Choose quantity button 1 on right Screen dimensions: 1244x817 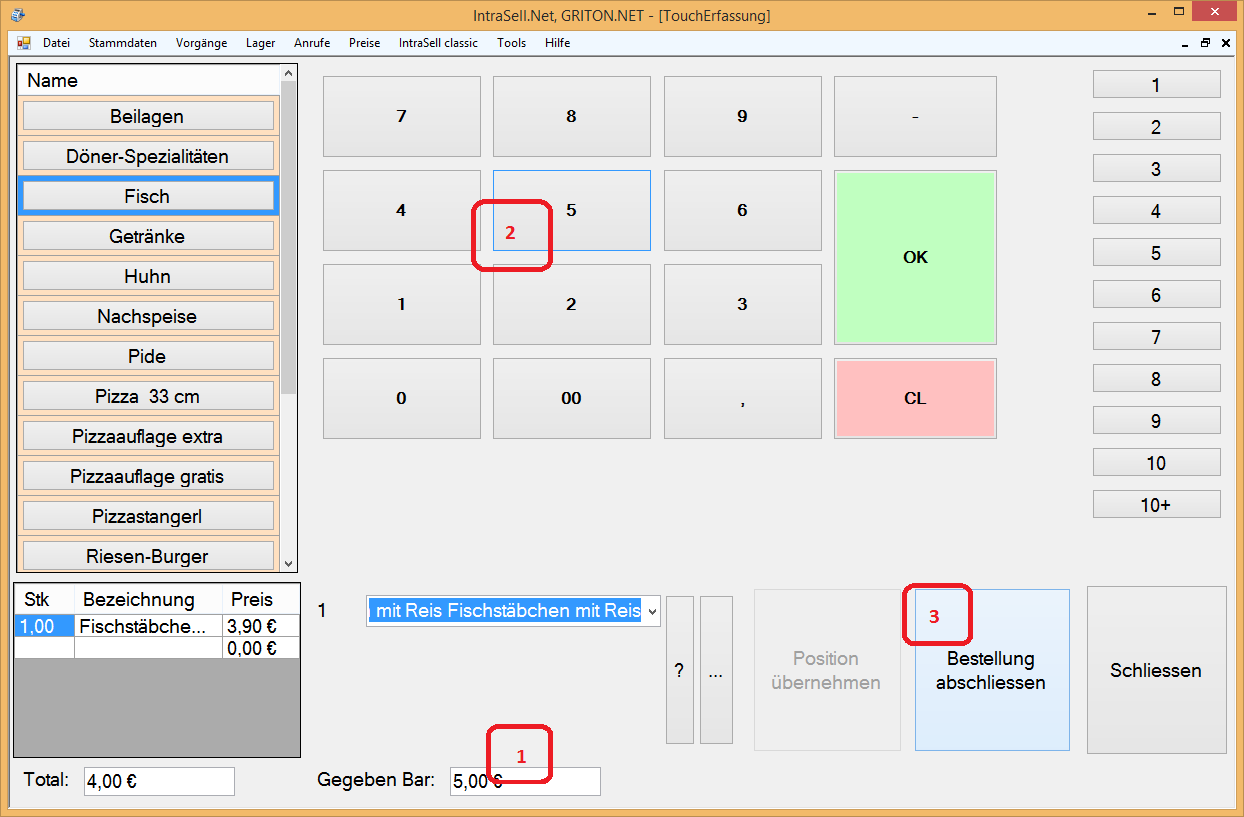[x=1156, y=84]
